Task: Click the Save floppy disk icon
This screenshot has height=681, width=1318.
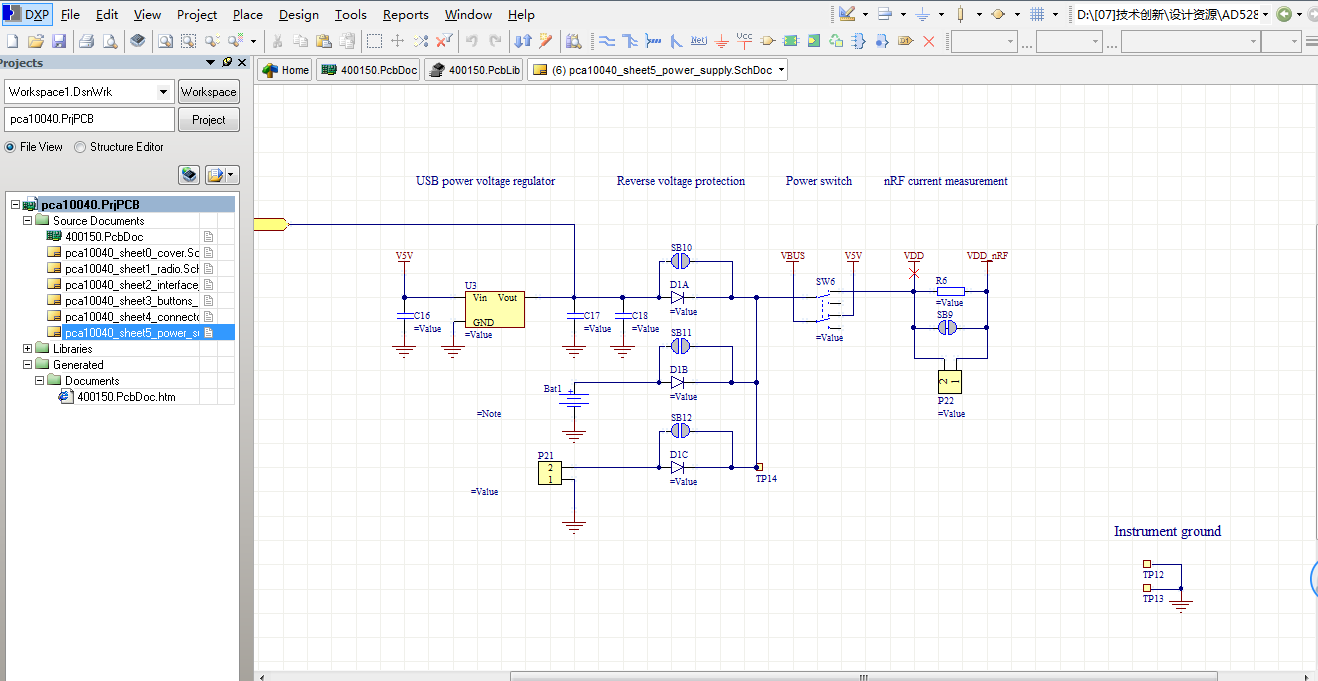Action: 59,41
